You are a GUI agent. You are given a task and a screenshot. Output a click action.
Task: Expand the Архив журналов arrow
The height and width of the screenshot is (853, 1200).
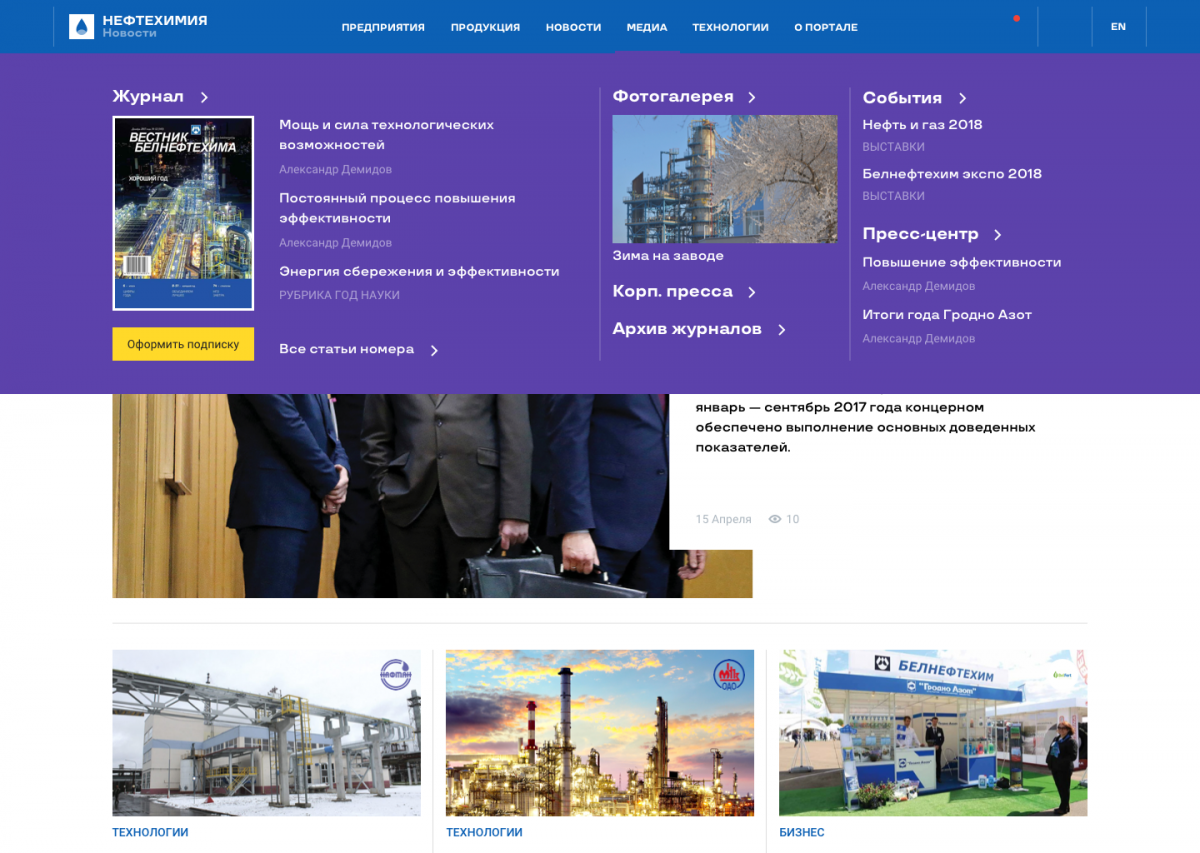(782, 330)
